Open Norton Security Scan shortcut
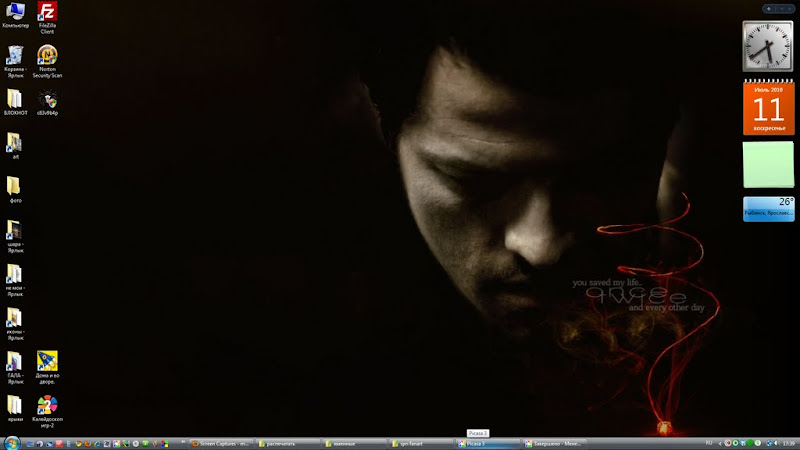 pyautogui.click(x=47, y=61)
